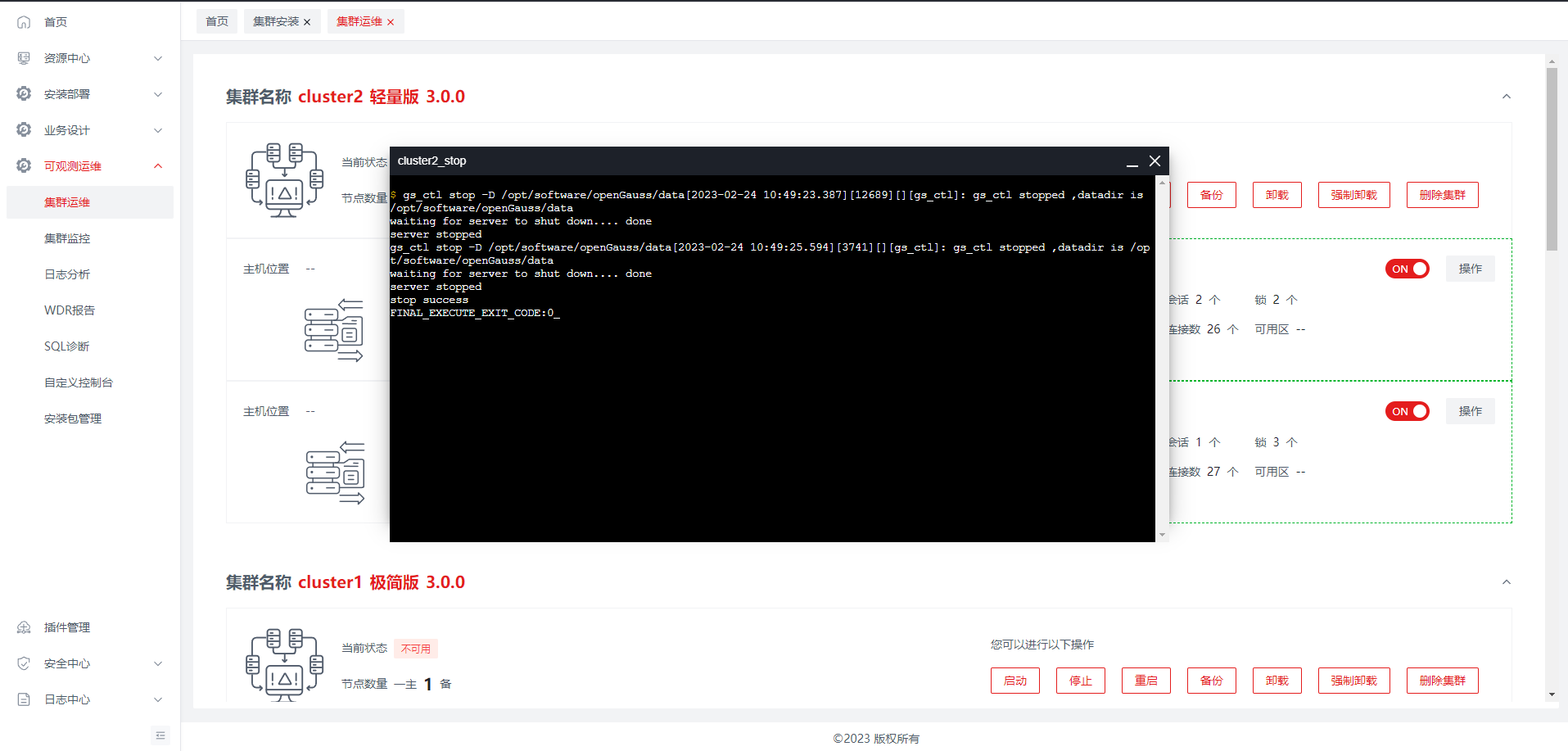
Task: Collapse the cluster1 panel using its chevron
Action: tap(1506, 582)
